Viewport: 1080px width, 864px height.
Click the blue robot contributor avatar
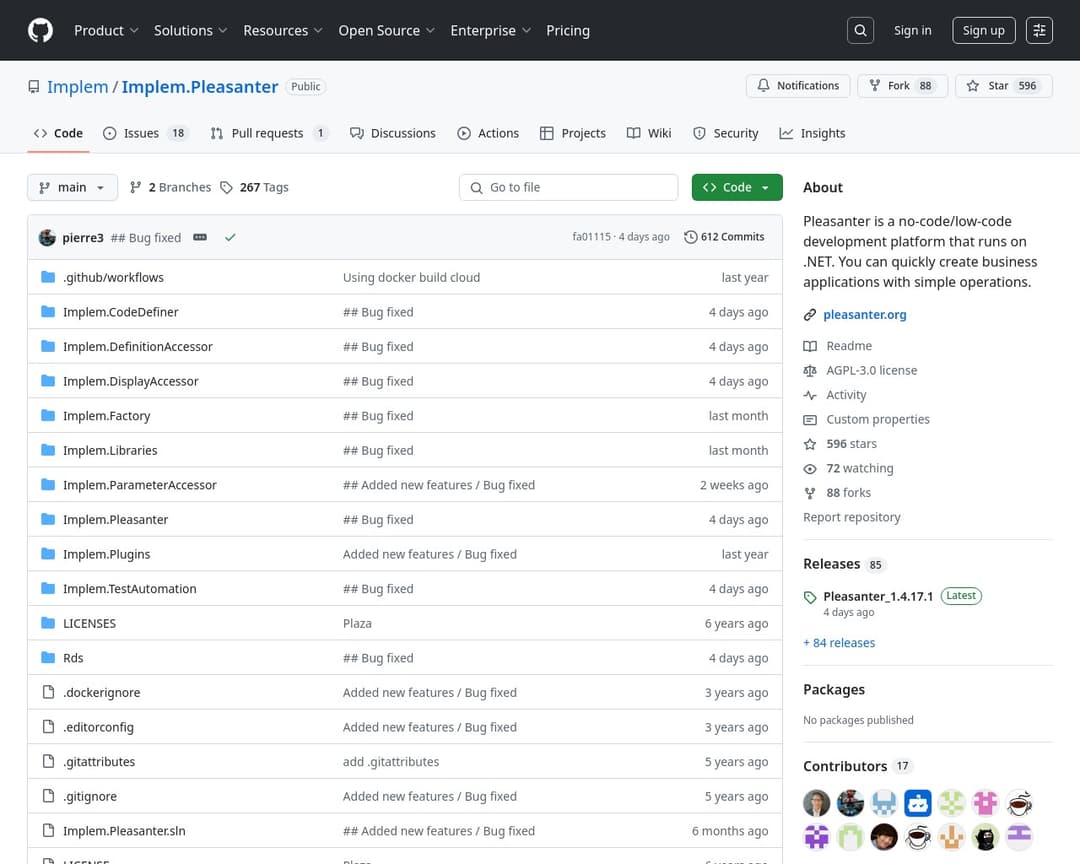917,803
